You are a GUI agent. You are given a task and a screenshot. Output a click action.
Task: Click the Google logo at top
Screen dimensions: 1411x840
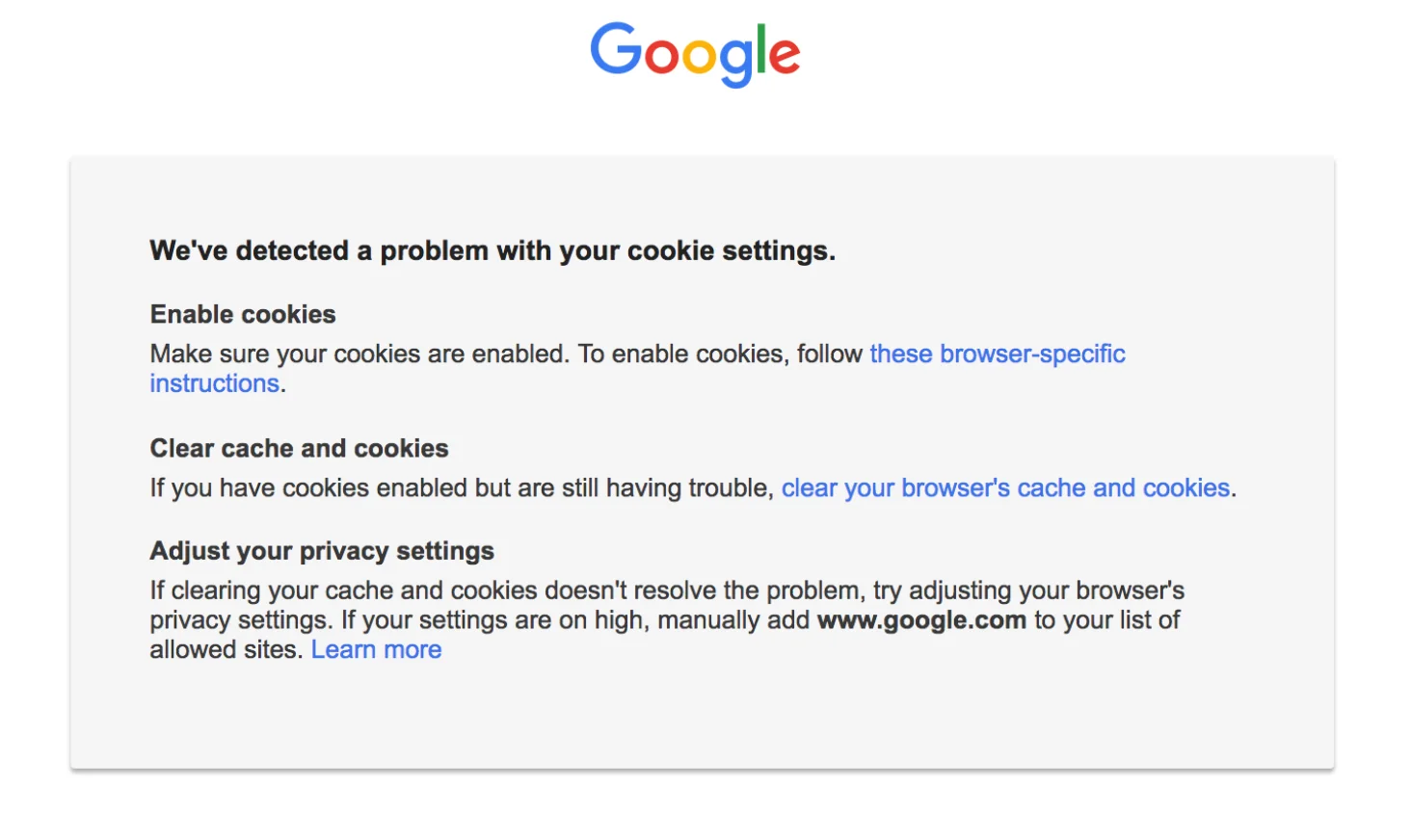click(695, 54)
